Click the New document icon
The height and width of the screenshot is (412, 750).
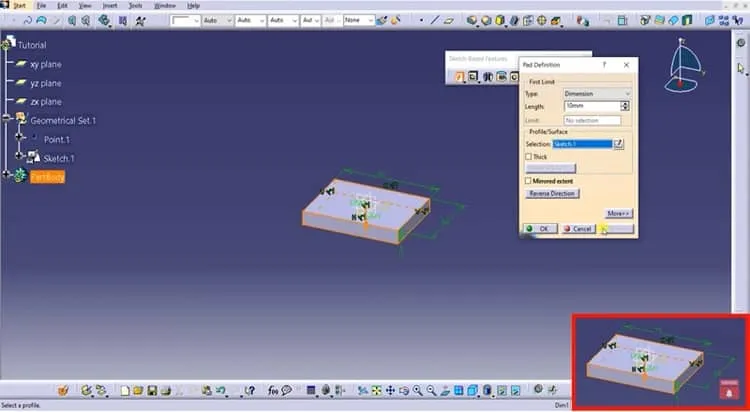pos(125,391)
